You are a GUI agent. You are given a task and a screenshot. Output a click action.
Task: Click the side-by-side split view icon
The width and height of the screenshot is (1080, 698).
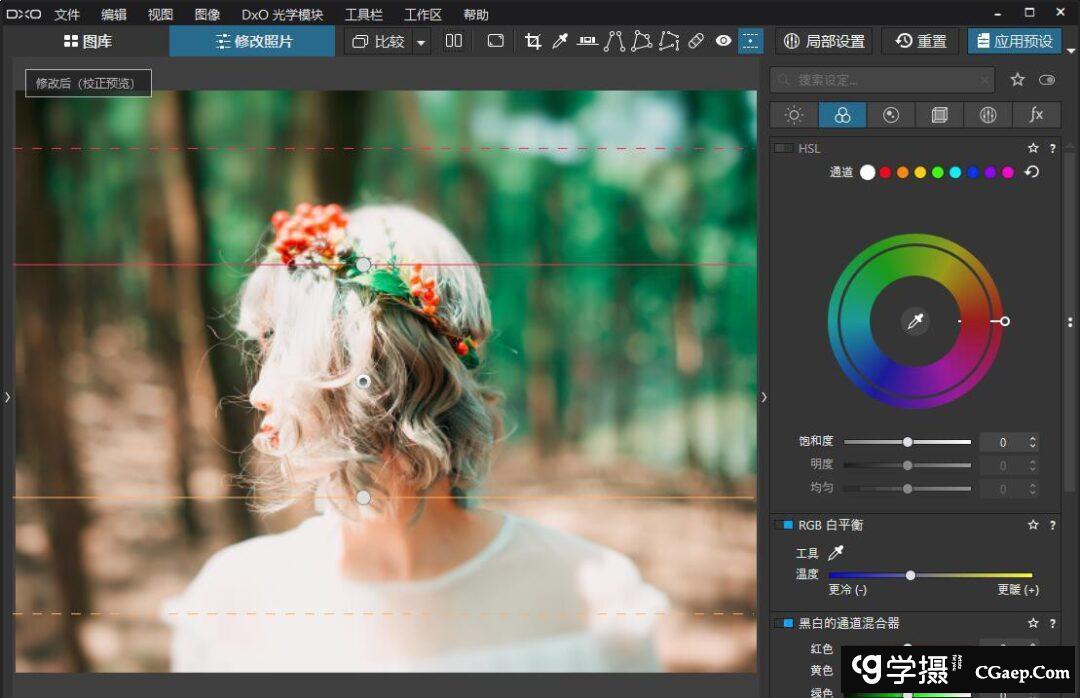(454, 41)
